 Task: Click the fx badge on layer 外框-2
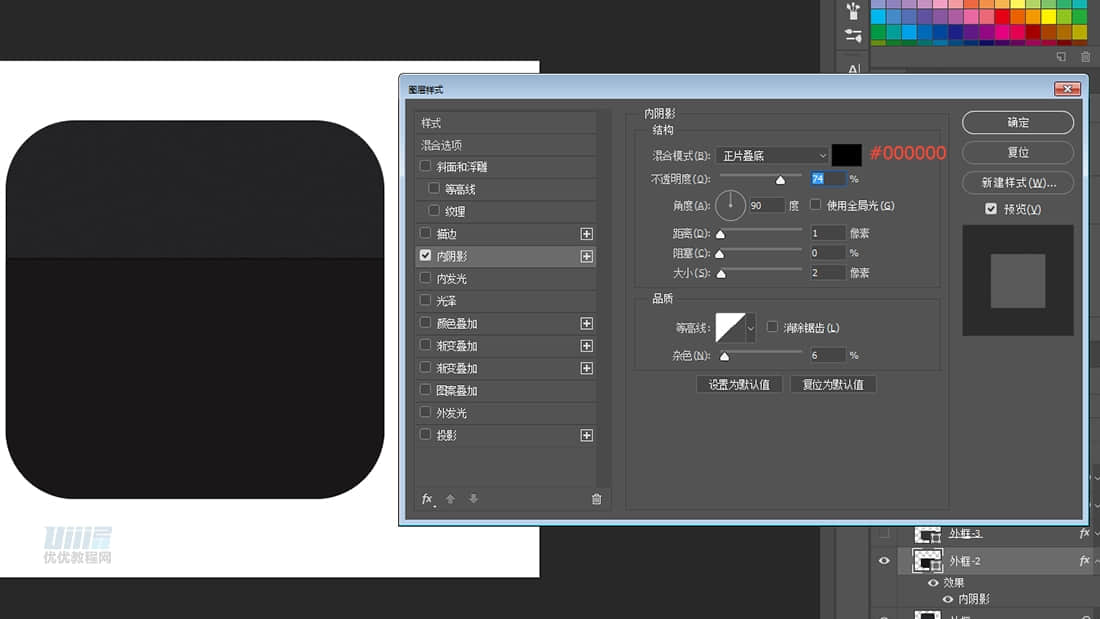1085,560
